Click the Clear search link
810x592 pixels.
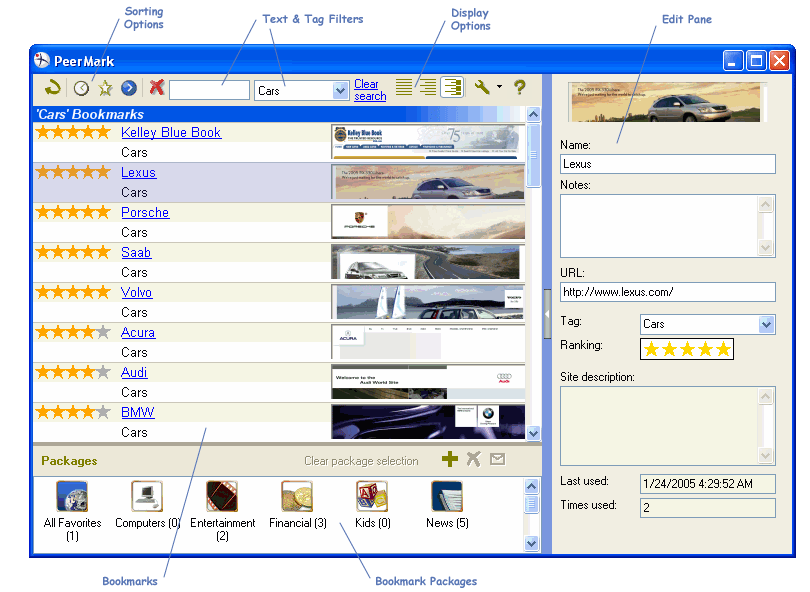(370, 90)
